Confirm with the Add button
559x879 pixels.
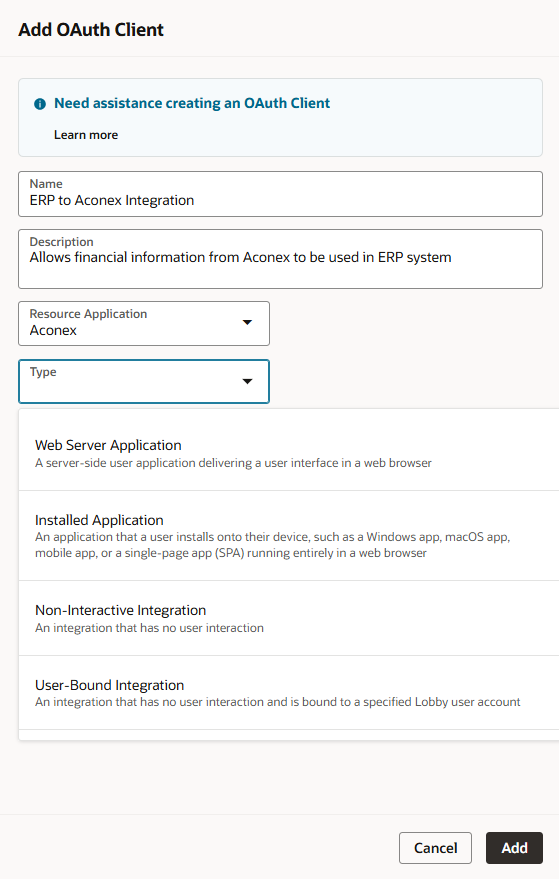tap(514, 848)
